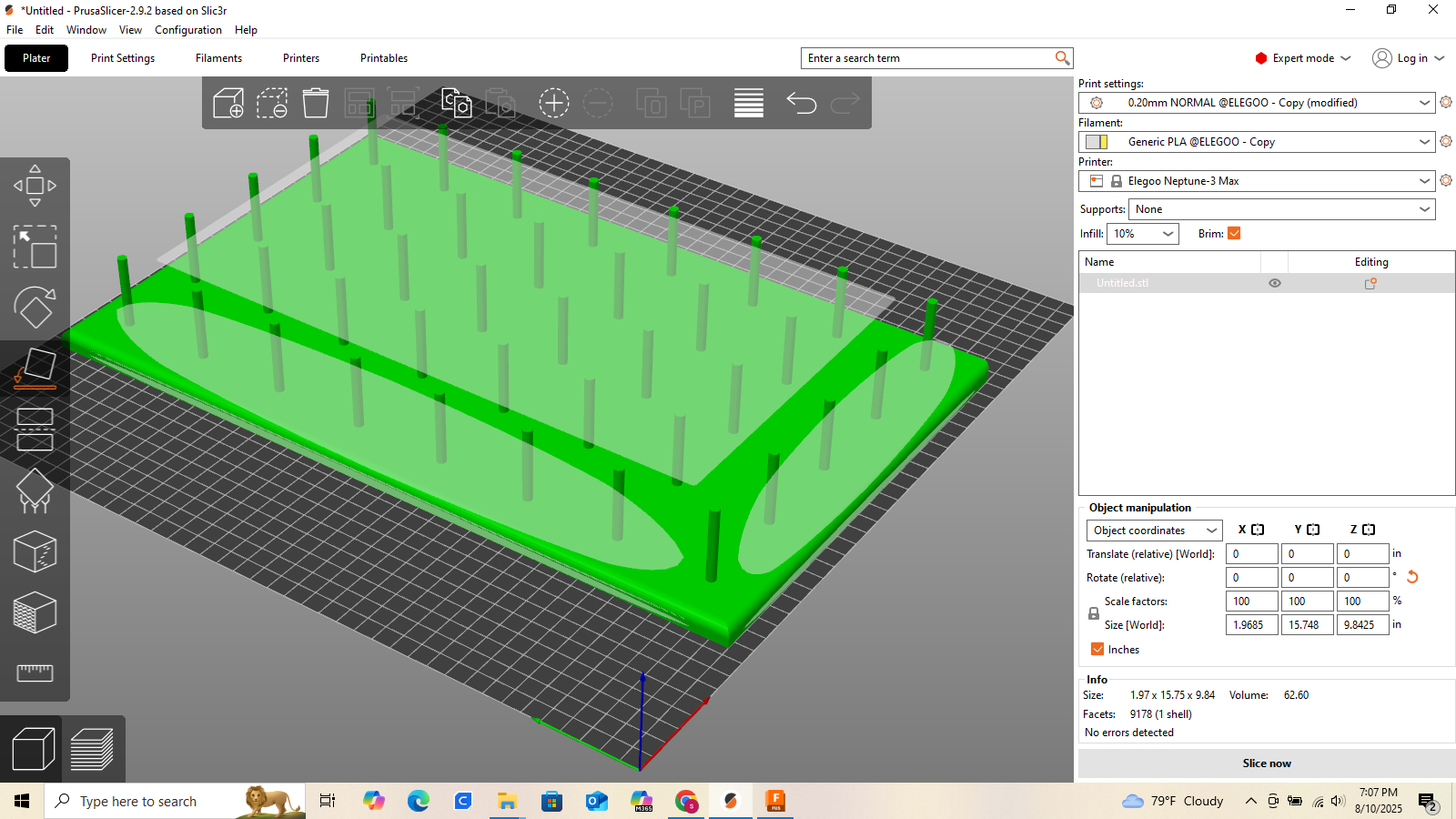The image size is (1456, 819).
Task: Toggle the Brim checkbox
Action: point(1234,233)
